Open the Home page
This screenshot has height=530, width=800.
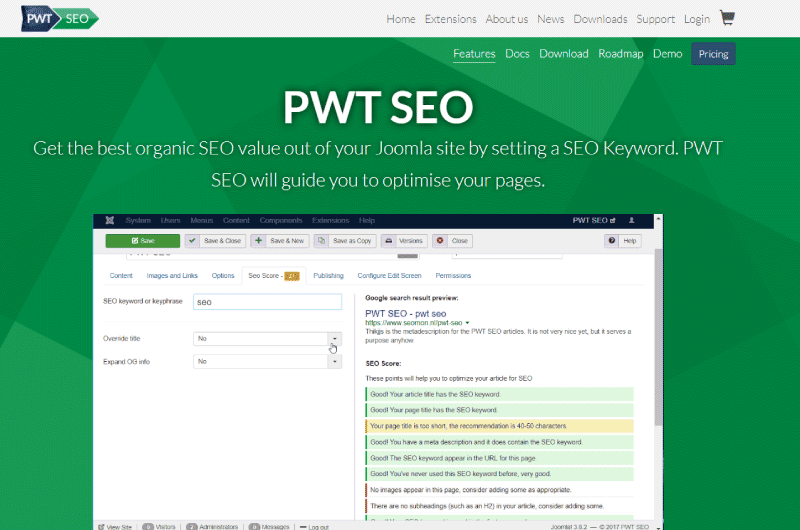pyautogui.click(x=401, y=19)
